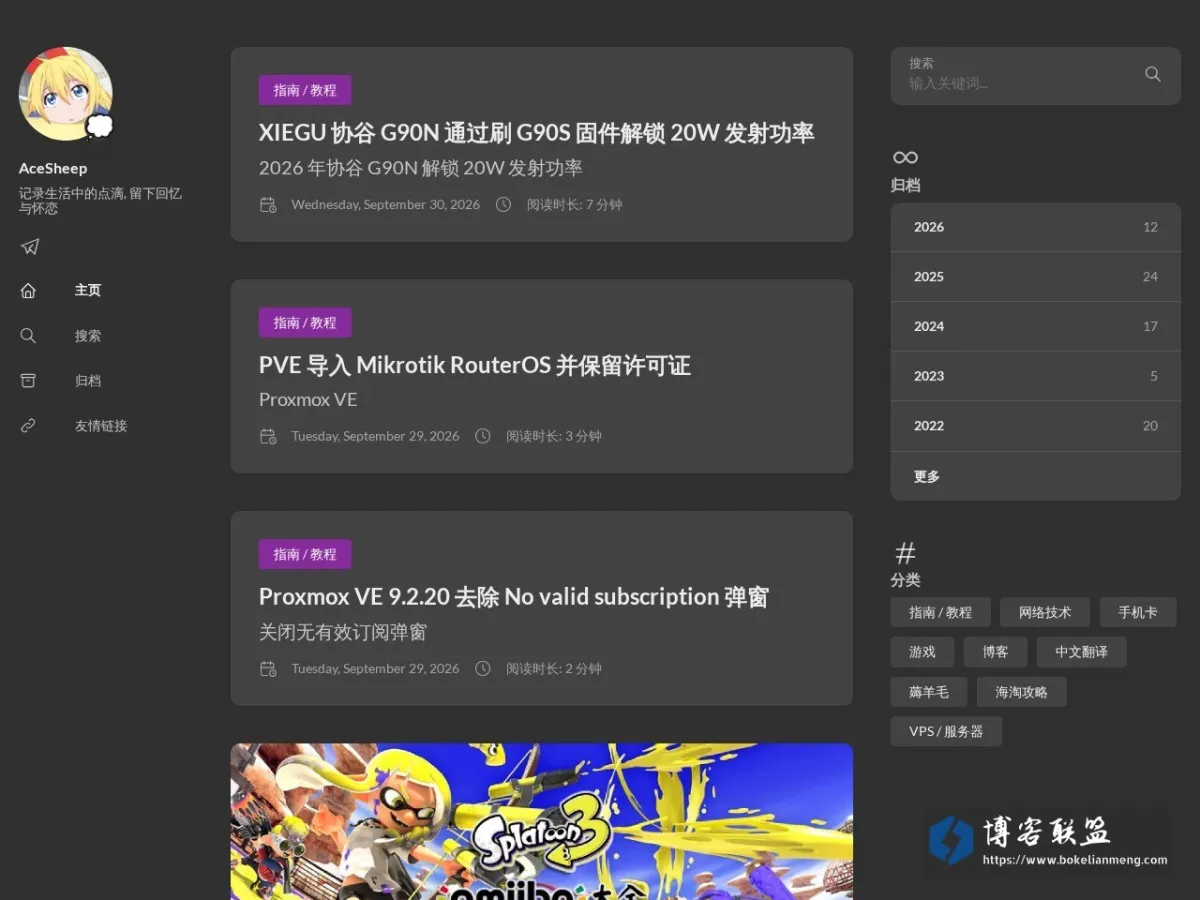Screen dimensions: 1200x900
Task: Open the 2026 archive row
Action: [x=1036, y=227]
